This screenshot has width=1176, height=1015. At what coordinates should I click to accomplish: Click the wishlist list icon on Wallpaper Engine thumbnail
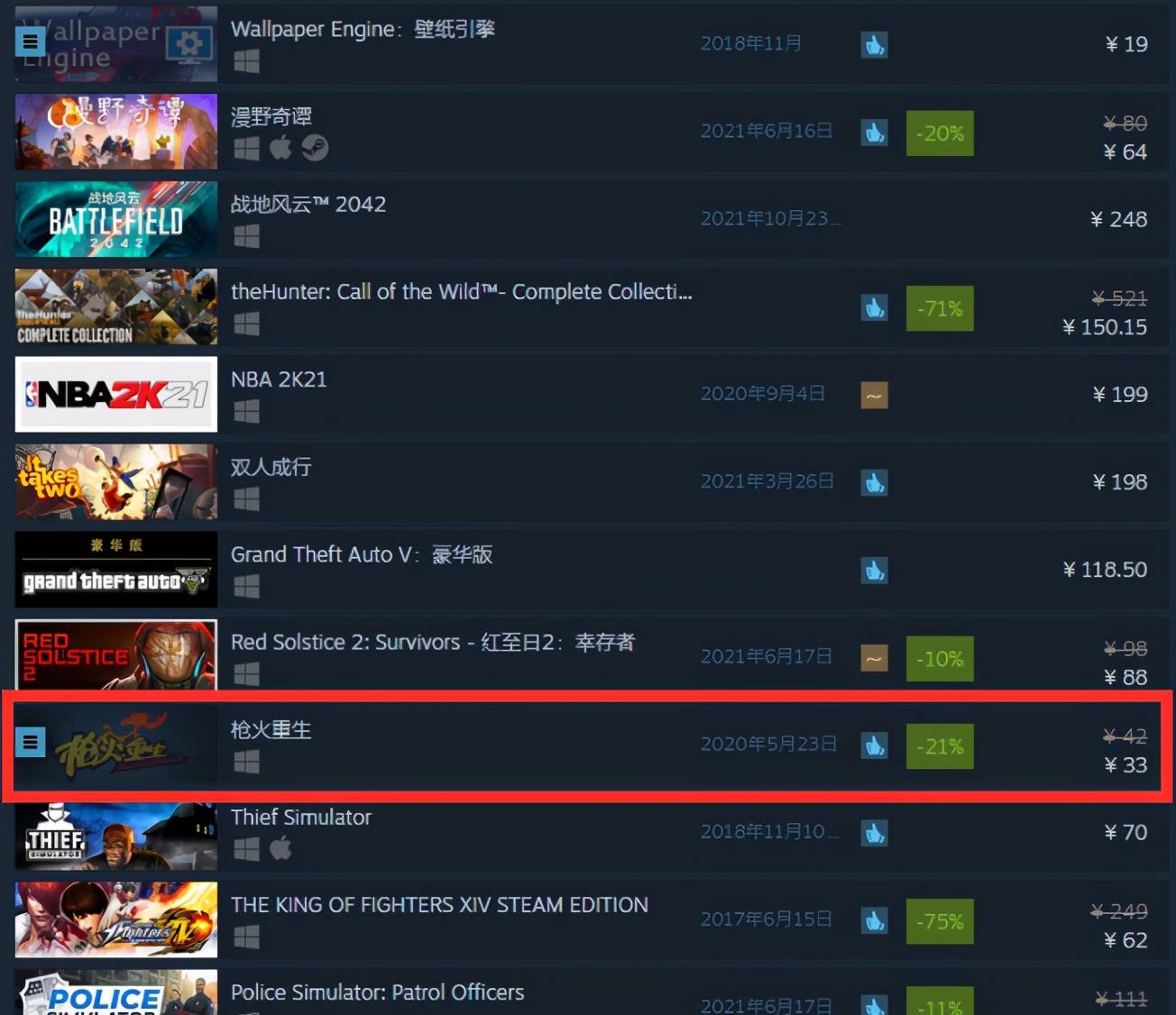31,41
